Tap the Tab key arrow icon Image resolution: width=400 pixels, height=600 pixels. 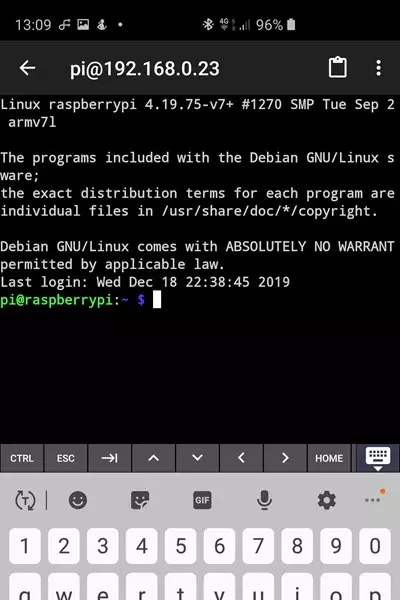tap(109, 458)
